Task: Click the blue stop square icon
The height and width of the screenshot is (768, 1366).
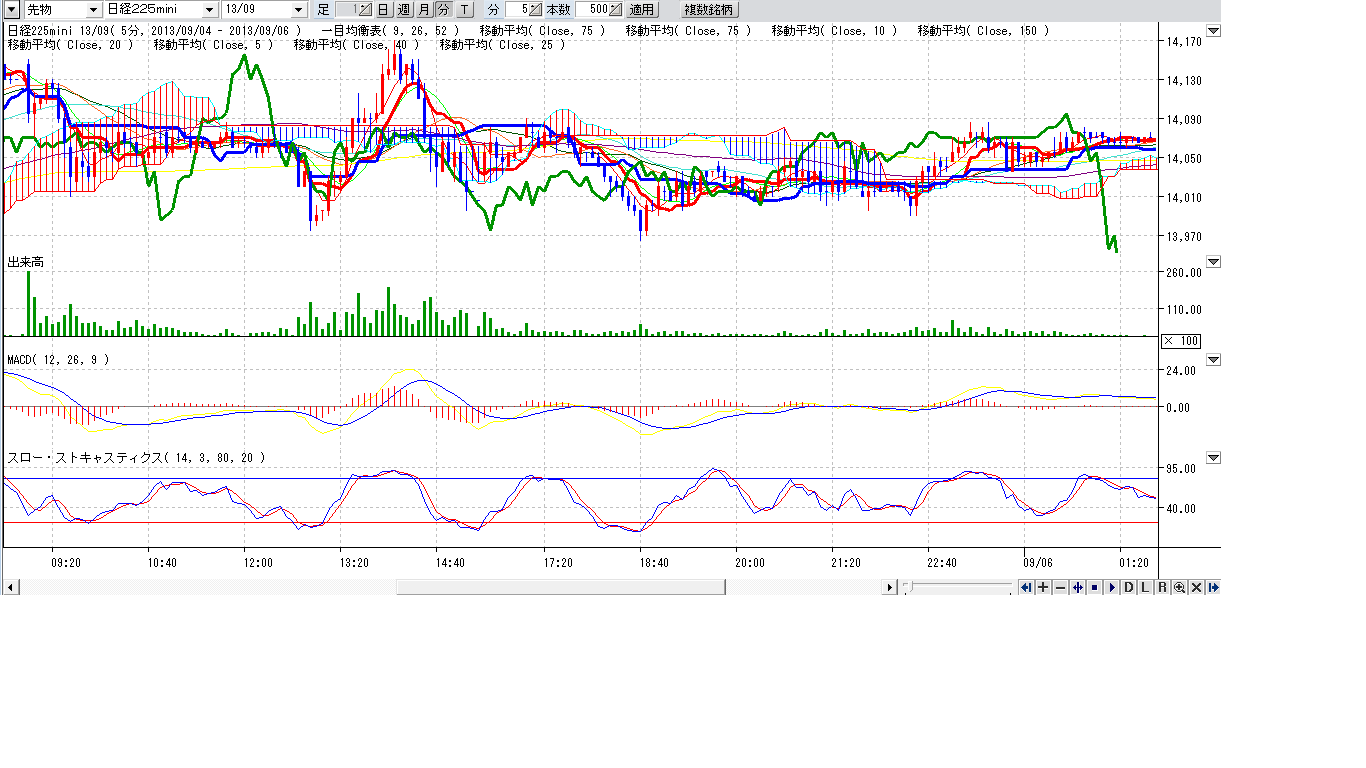Action: (1094, 587)
